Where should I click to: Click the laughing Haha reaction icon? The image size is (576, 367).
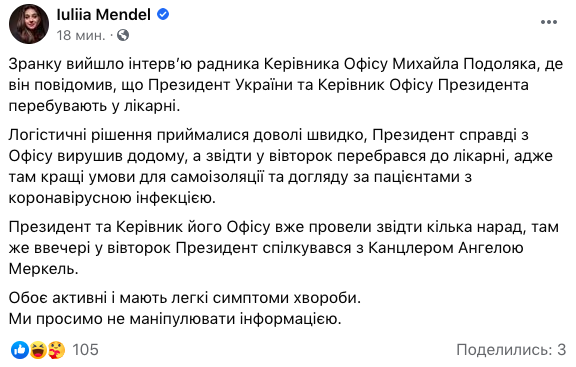(x=38, y=350)
